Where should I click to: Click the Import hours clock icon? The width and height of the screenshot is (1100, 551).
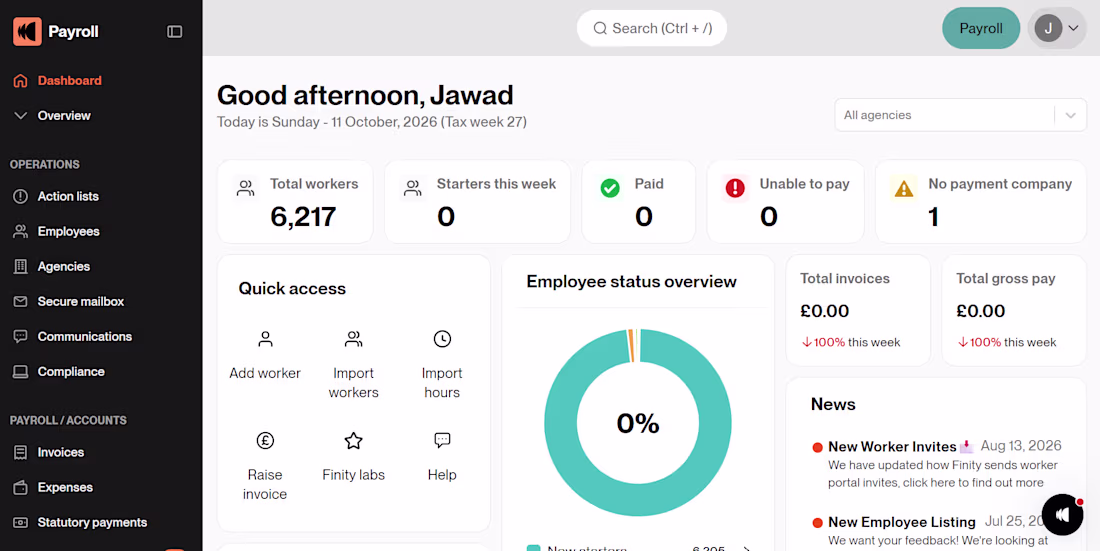[x=442, y=340]
